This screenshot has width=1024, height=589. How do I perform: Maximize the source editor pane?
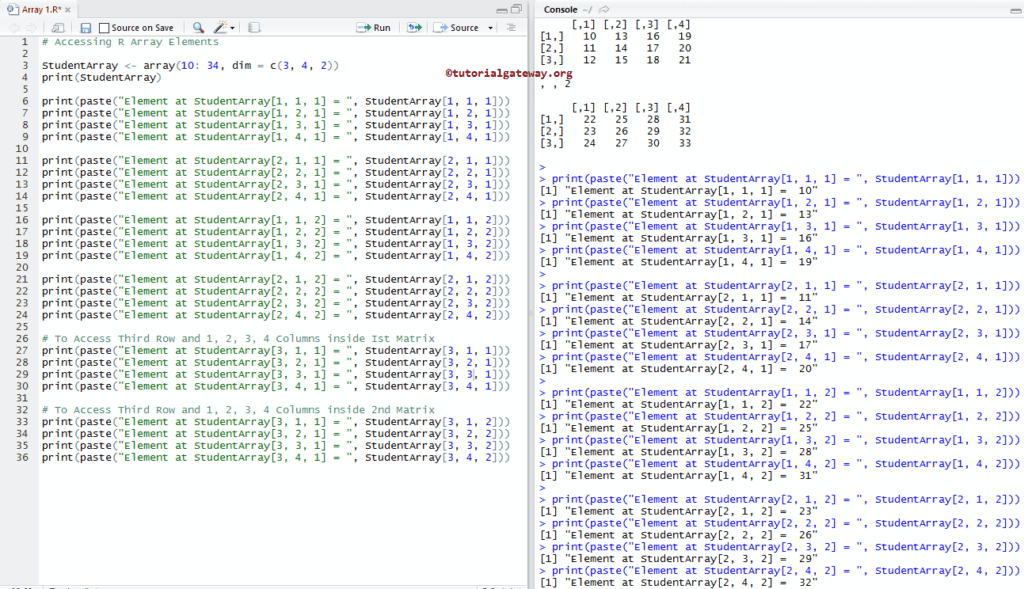[517, 9]
